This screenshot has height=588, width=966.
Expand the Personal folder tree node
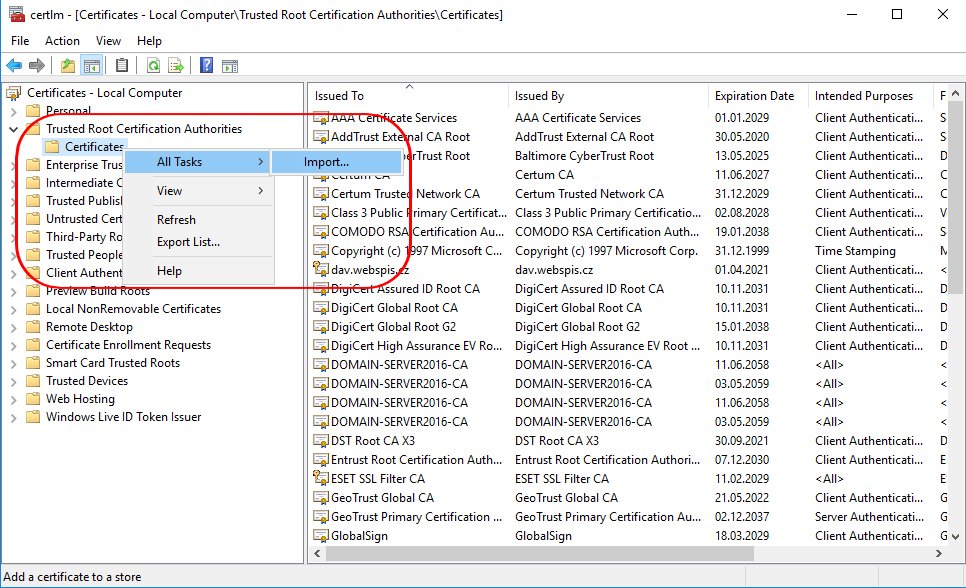pyautogui.click(x=14, y=111)
